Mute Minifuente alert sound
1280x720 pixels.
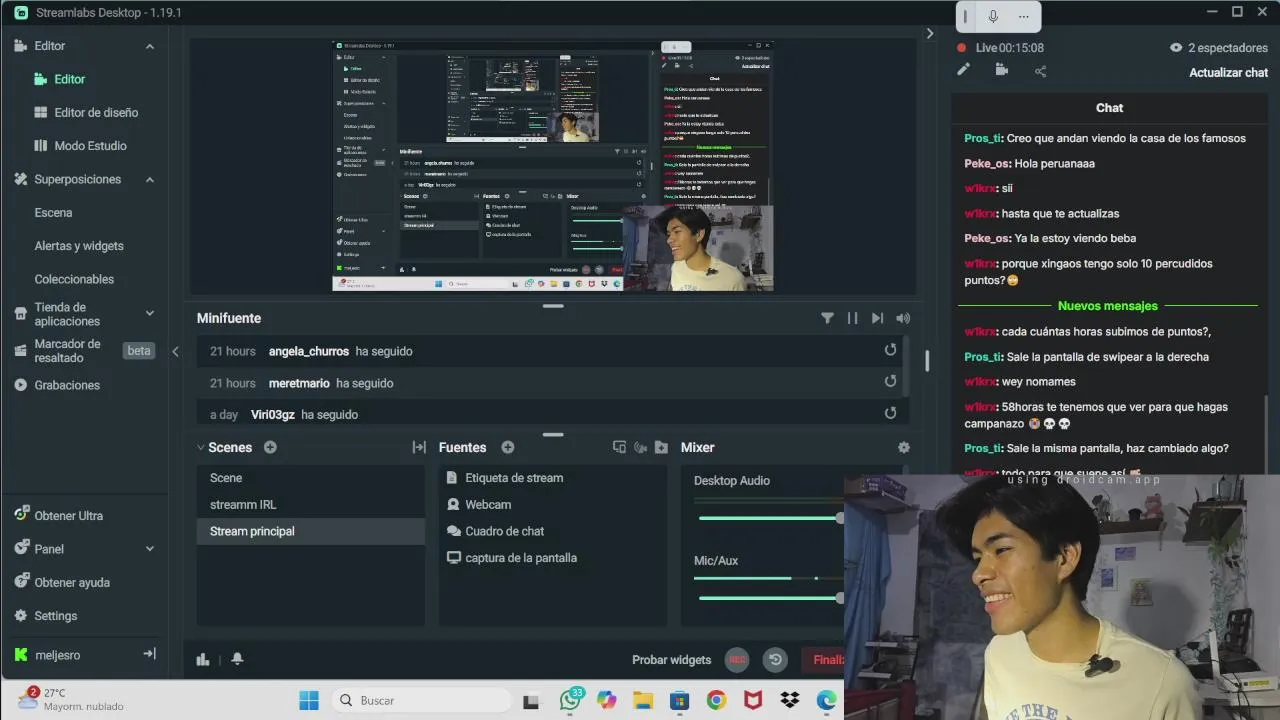point(903,318)
